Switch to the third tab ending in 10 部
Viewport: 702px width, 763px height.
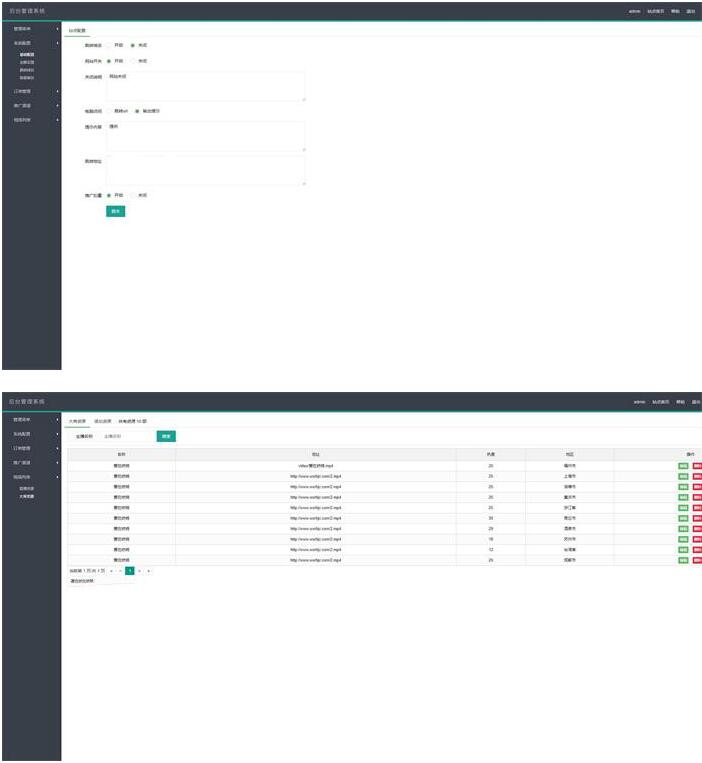pyautogui.click(x=132, y=421)
